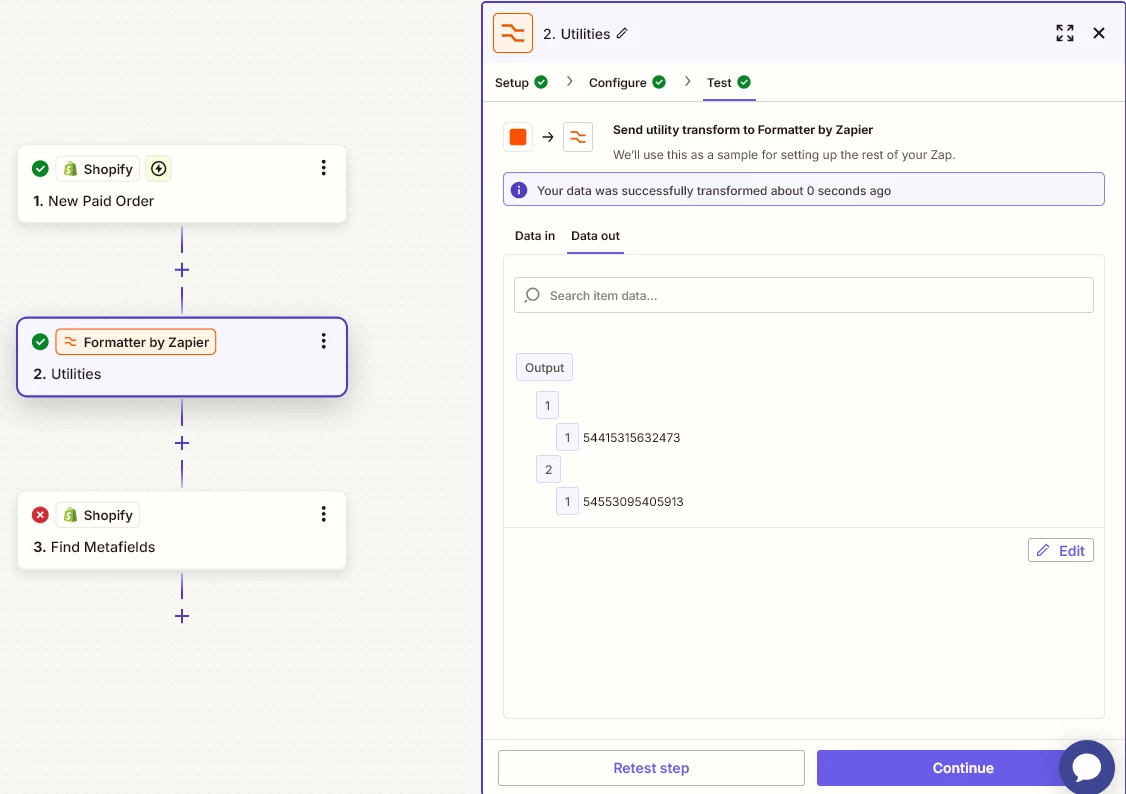
Task: Rename step via pencil icon beside title
Action: click(623, 33)
